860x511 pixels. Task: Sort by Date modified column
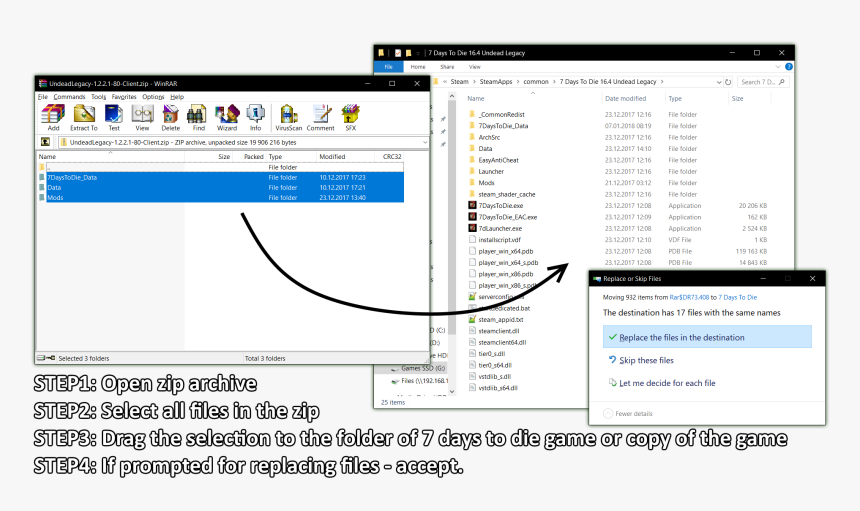coord(625,99)
